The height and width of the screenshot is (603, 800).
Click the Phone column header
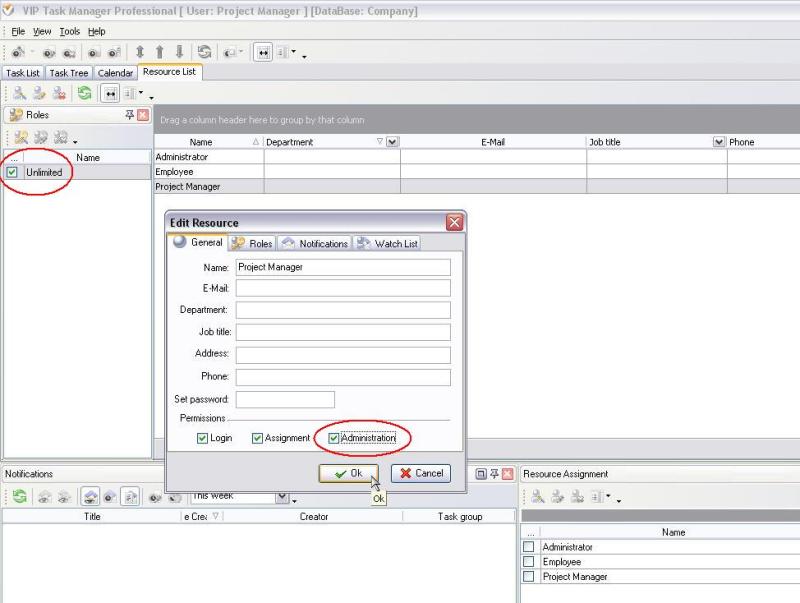pos(763,142)
